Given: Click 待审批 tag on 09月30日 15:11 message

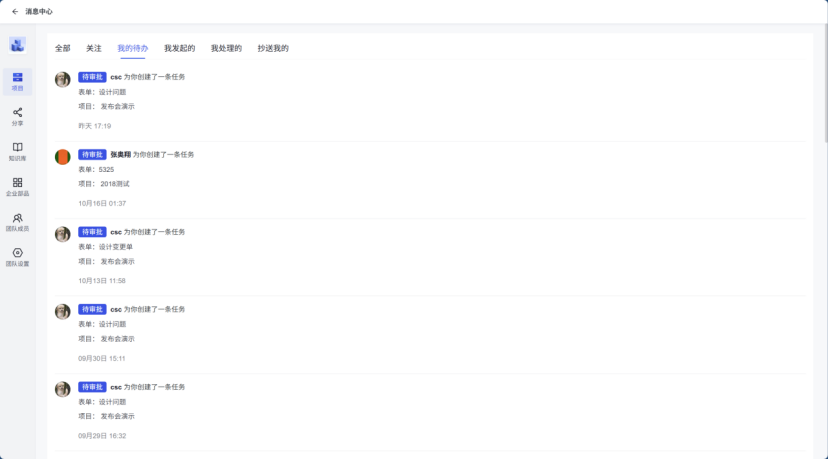Looking at the screenshot, I should coord(93,309).
